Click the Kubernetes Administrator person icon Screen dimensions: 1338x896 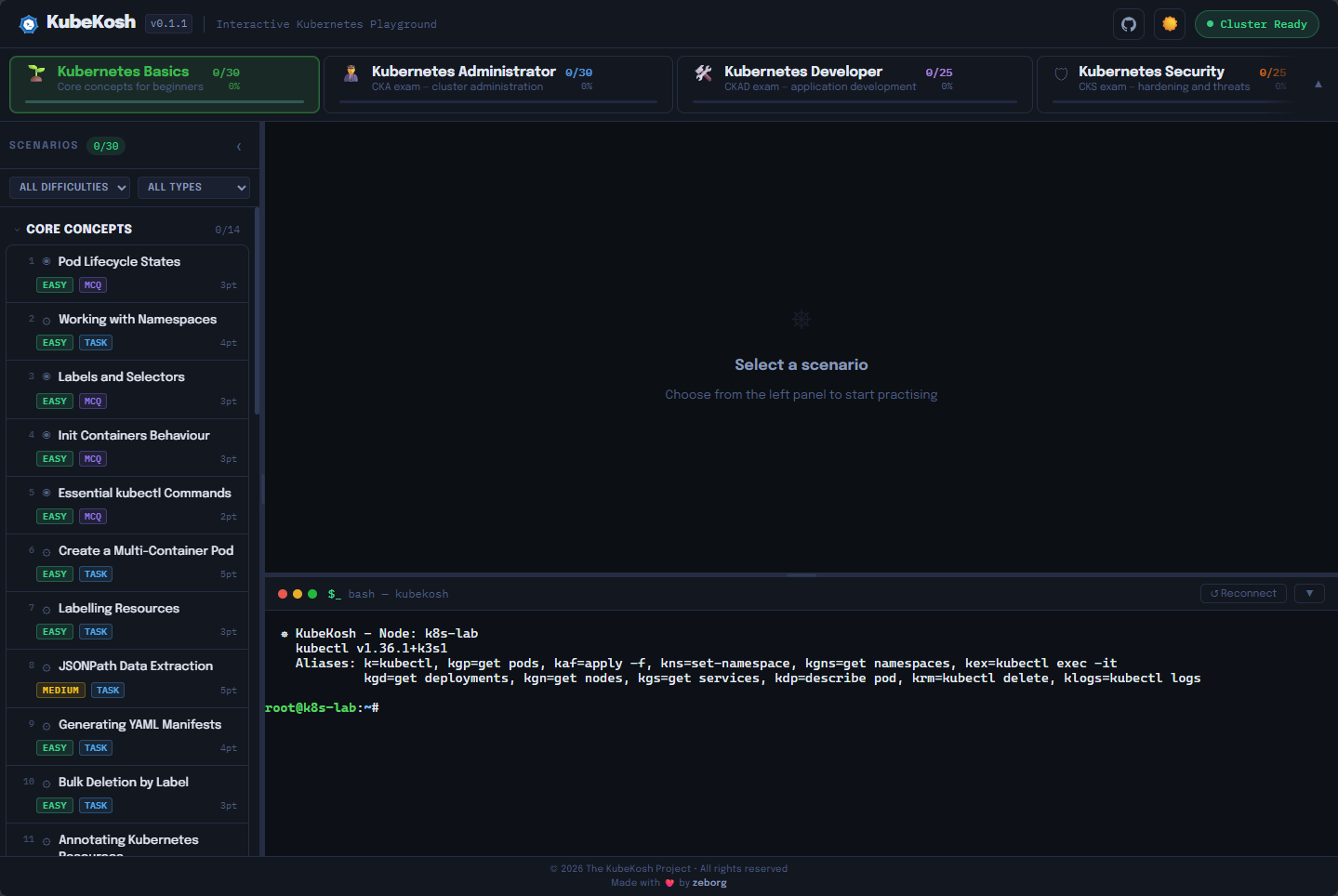(x=351, y=73)
